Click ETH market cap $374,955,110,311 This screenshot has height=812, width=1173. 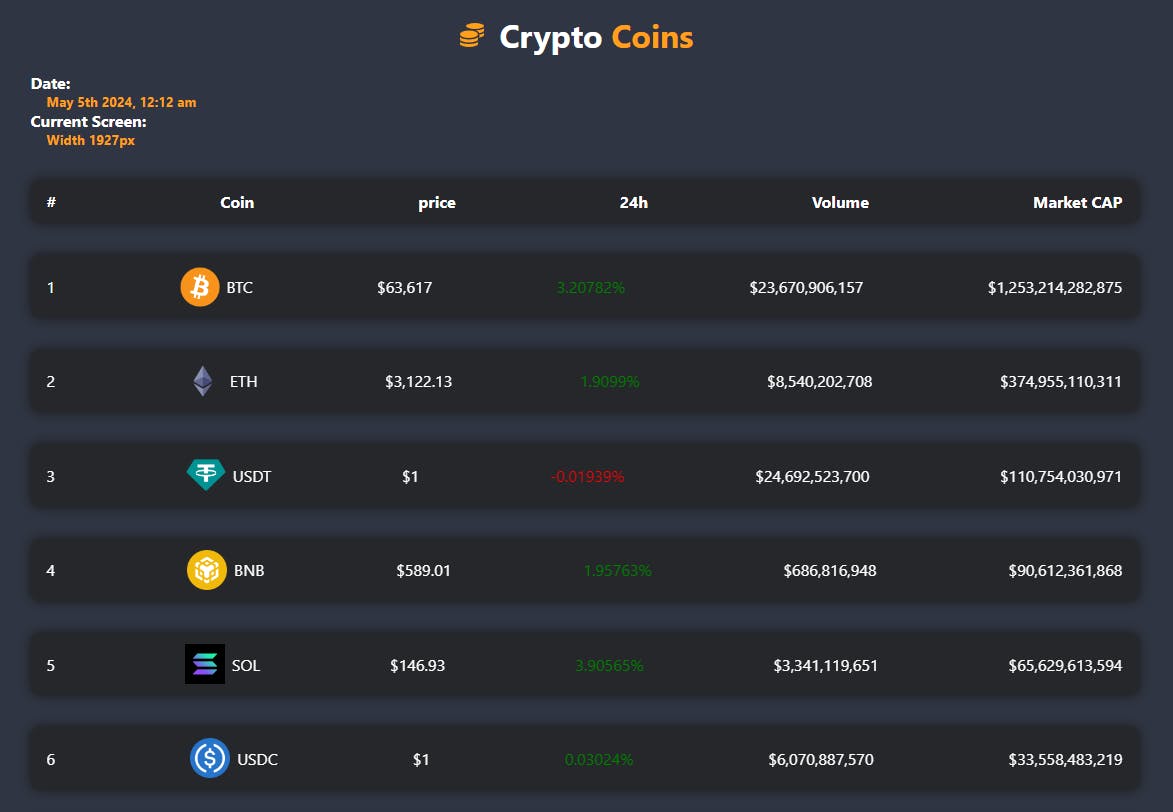coord(1061,382)
